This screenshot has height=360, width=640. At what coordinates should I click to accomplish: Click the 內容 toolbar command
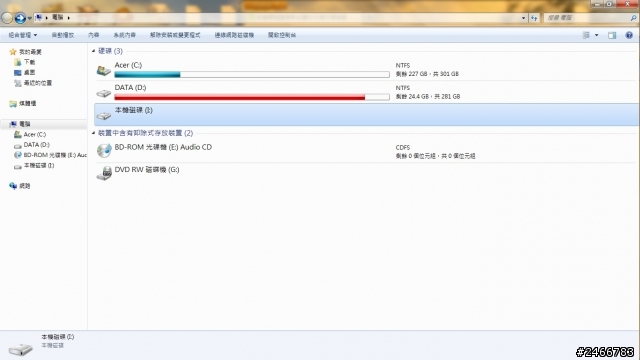pos(93,35)
